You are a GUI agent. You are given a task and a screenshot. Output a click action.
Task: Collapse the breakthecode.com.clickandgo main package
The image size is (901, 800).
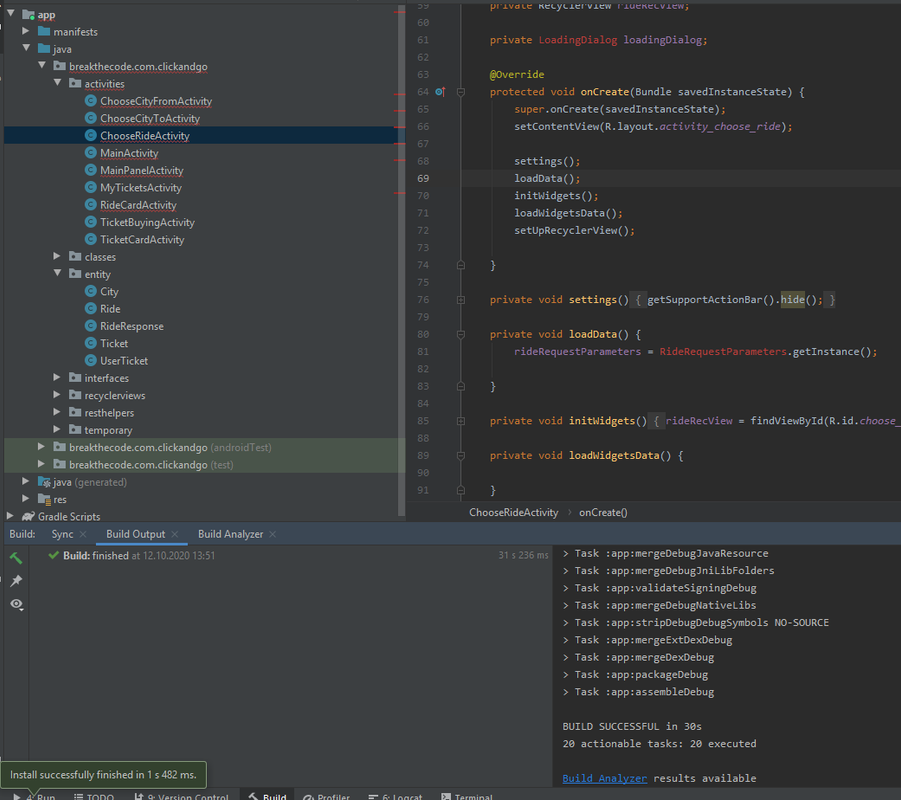[x=42, y=65]
